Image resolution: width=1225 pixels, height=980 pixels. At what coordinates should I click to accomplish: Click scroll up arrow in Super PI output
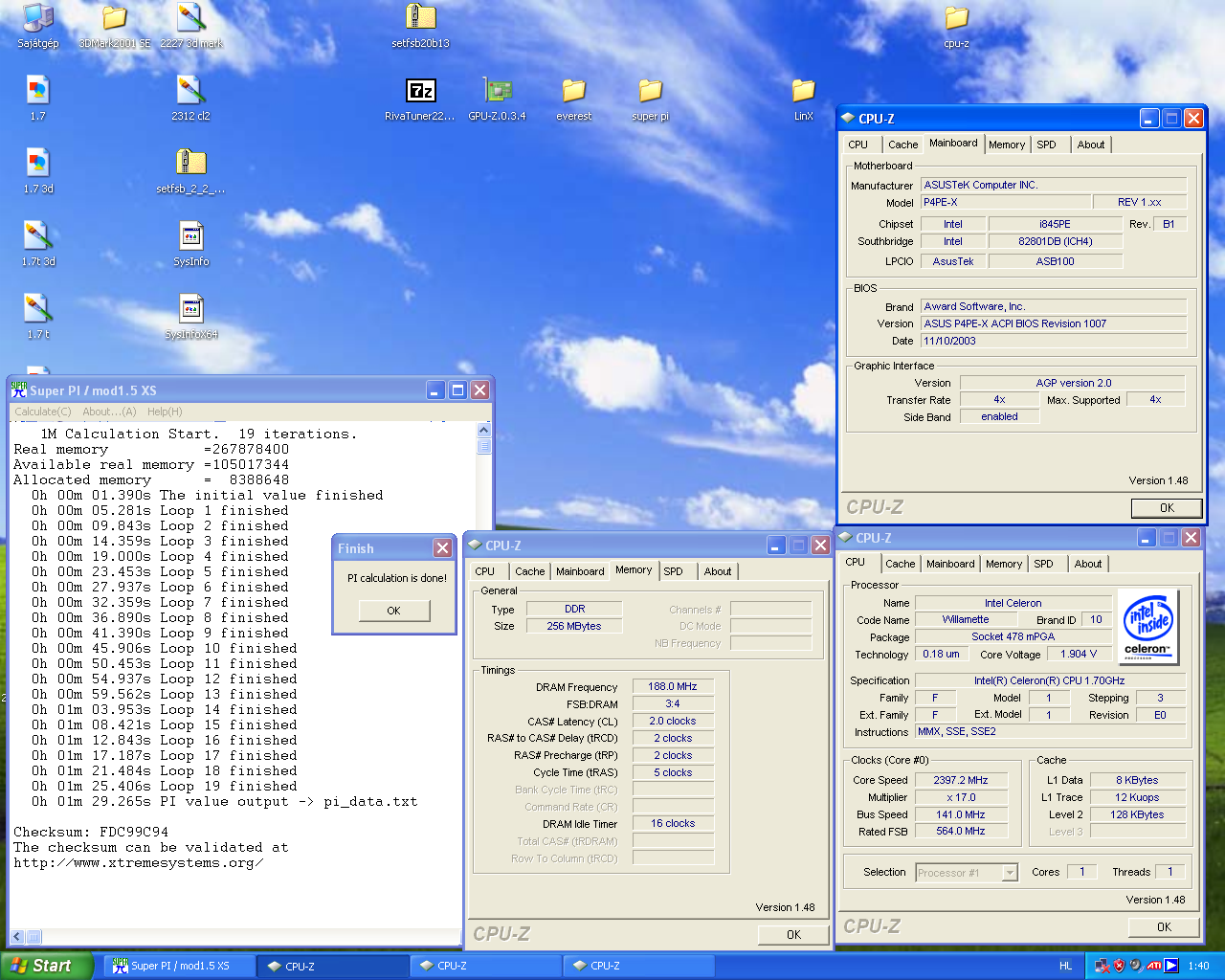click(483, 431)
